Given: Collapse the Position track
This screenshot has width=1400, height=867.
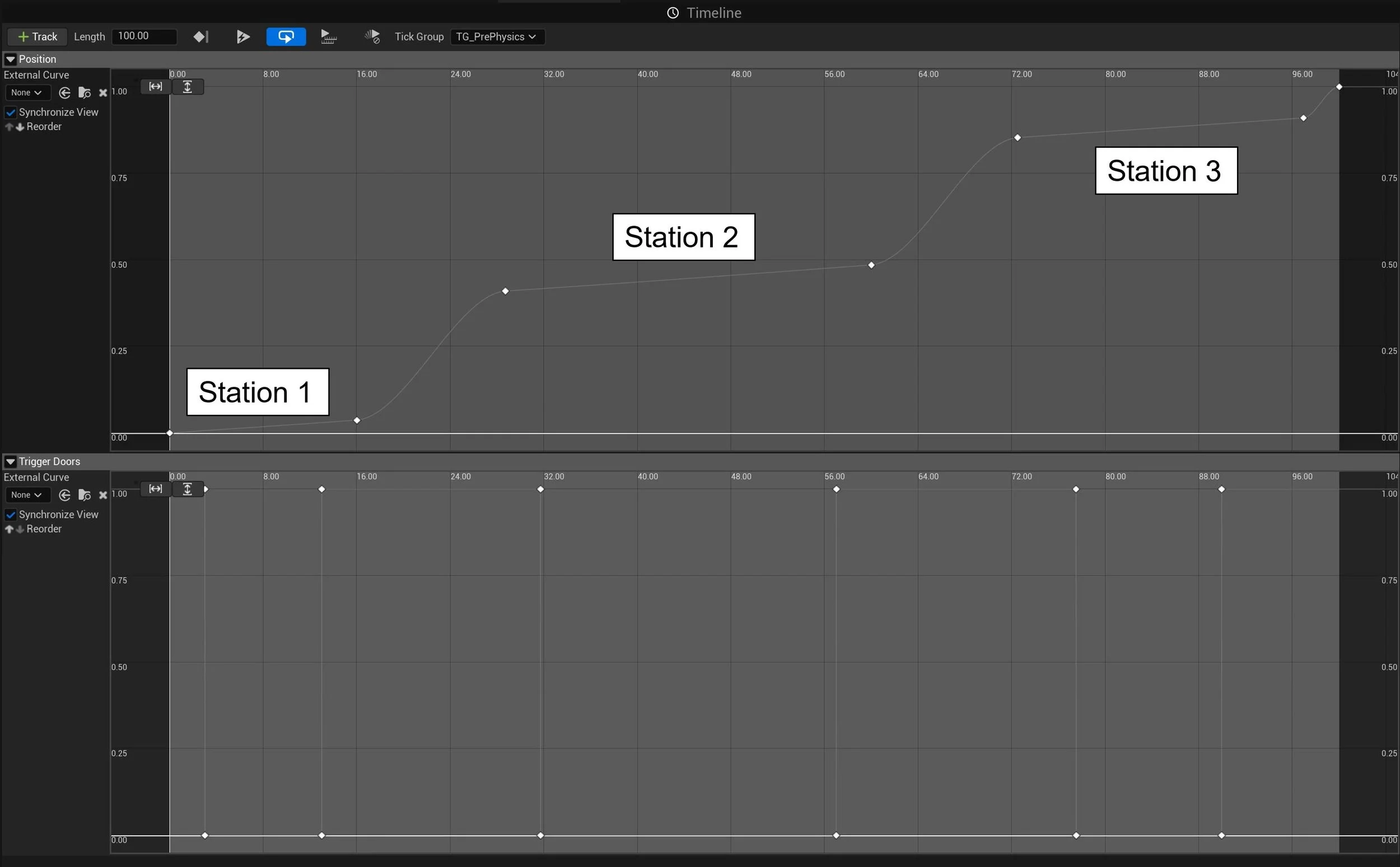Looking at the screenshot, I should tap(10, 59).
